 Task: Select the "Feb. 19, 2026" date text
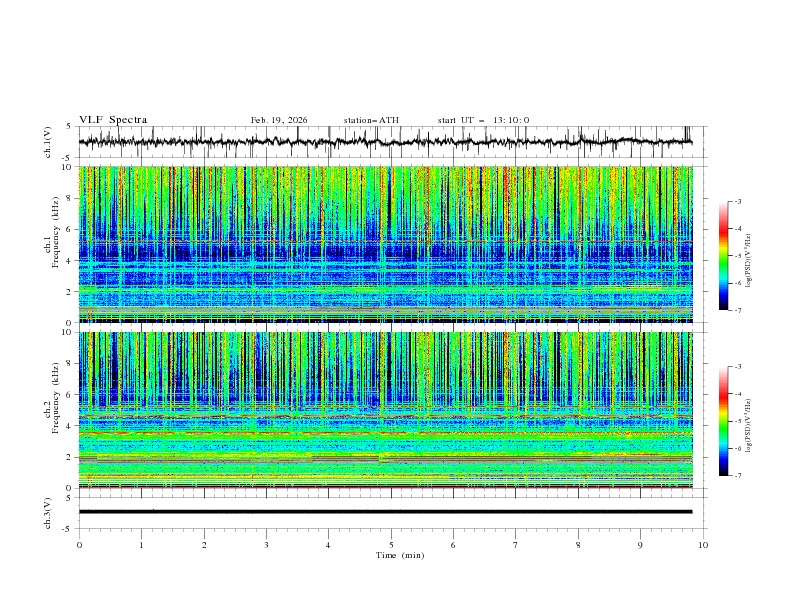pyautogui.click(x=279, y=120)
